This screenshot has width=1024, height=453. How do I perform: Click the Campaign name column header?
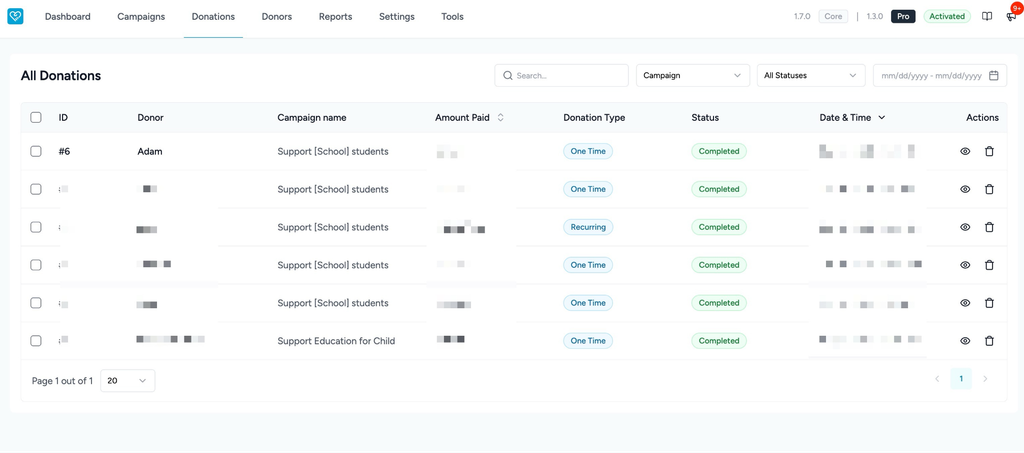(x=312, y=117)
